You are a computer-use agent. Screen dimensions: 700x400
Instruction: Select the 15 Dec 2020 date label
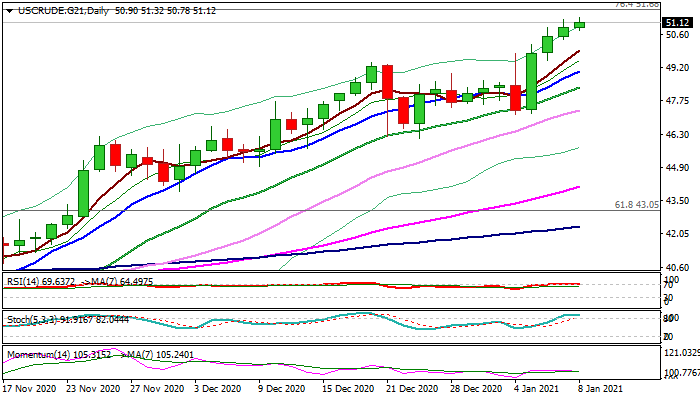(x=347, y=388)
